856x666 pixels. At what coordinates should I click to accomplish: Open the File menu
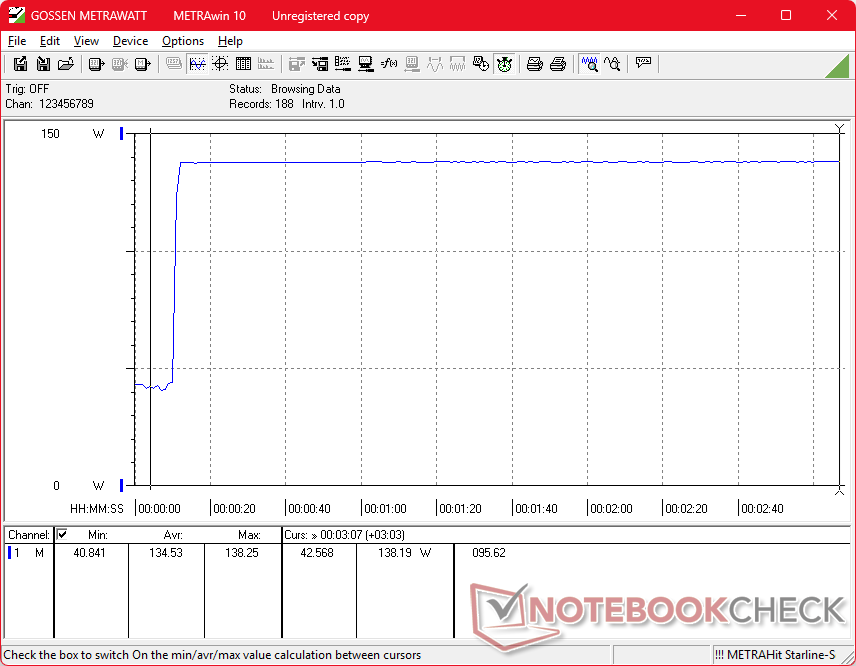[x=17, y=41]
